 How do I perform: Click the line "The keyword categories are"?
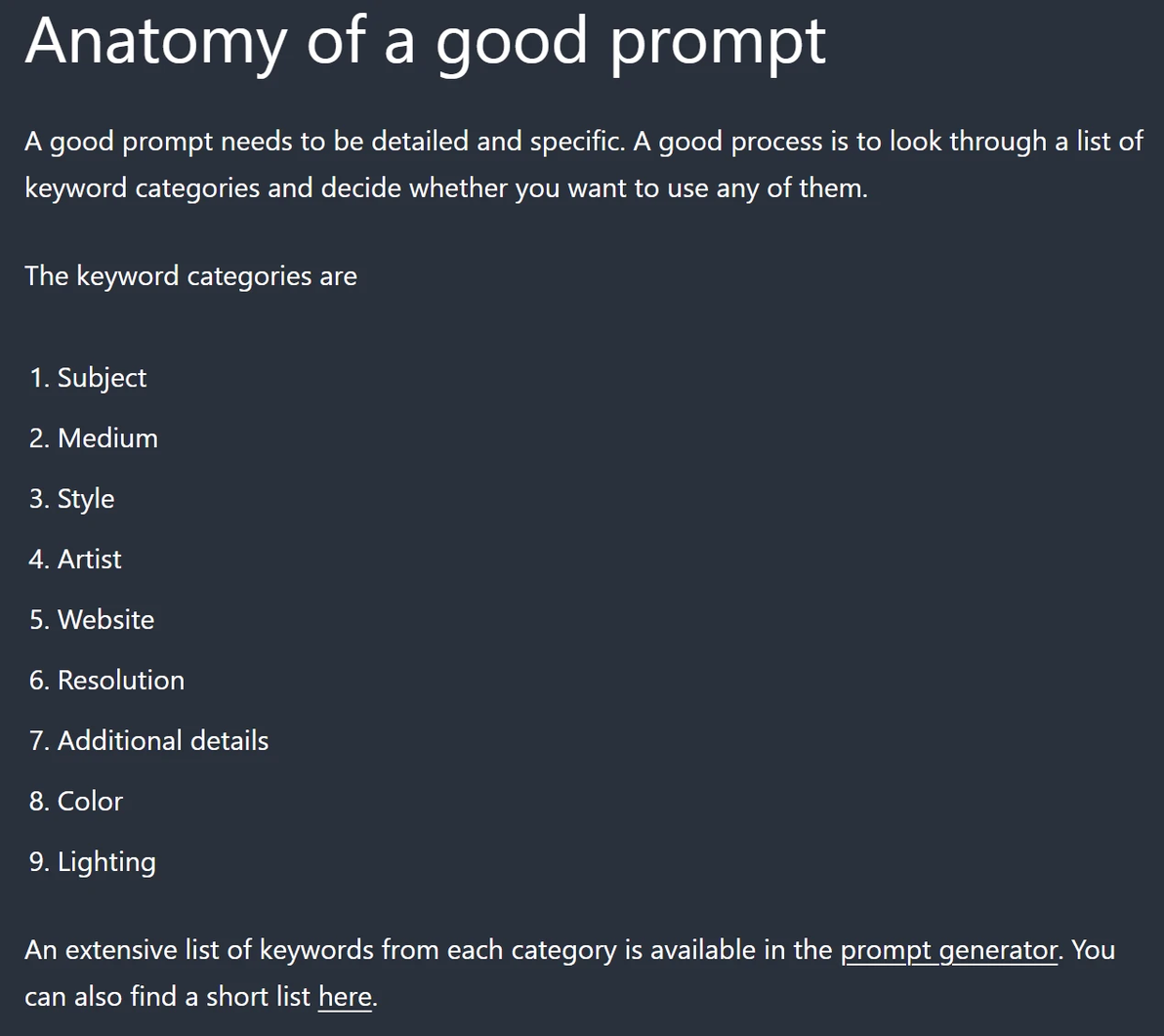coord(190,276)
